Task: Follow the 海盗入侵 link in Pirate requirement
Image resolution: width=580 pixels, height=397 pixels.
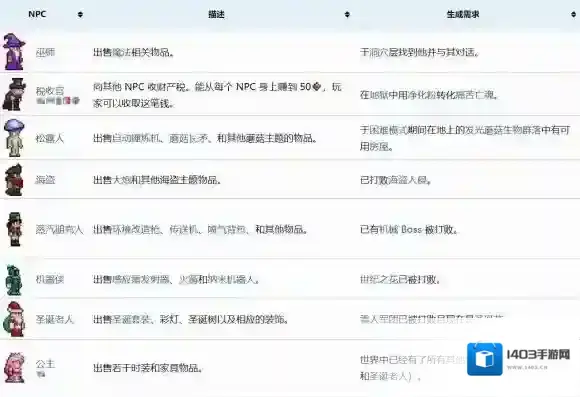Action: coord(407,180)
